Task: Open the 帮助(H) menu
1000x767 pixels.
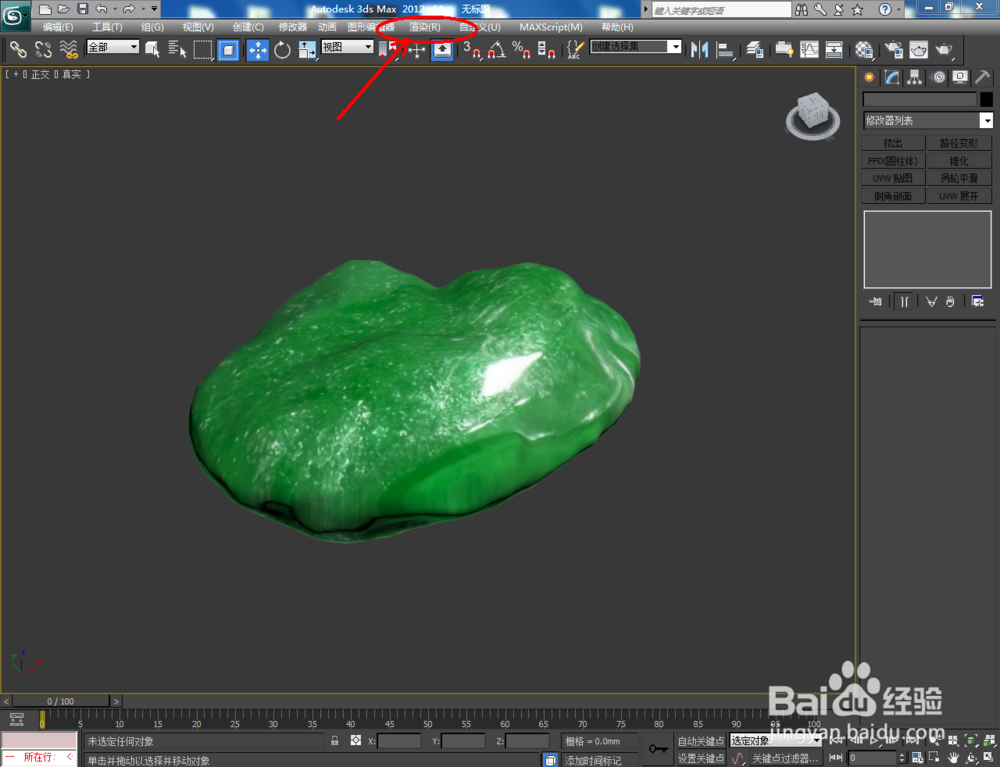Action: pos(617,27)
